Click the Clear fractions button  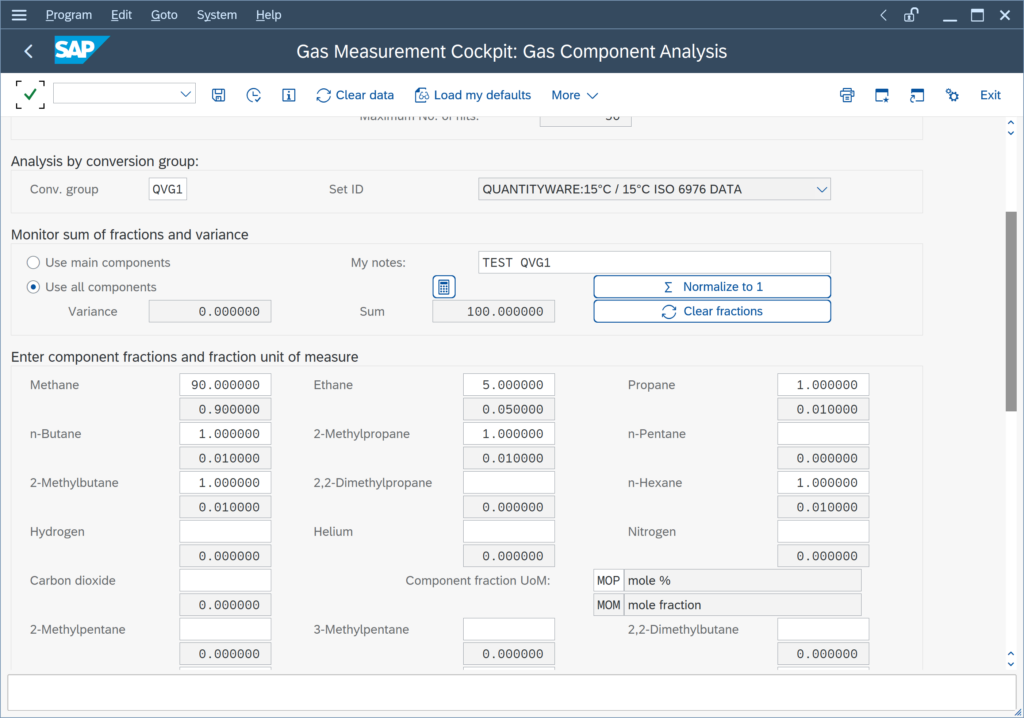coord(712,312)
